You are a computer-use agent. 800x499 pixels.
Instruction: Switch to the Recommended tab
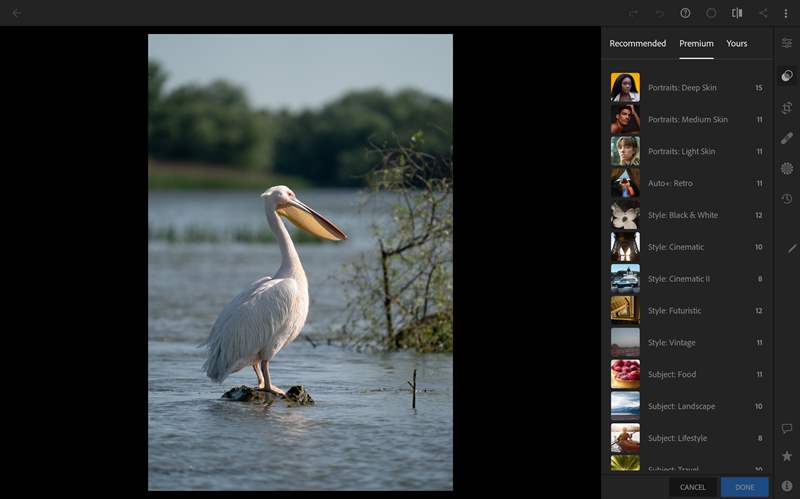638,43
